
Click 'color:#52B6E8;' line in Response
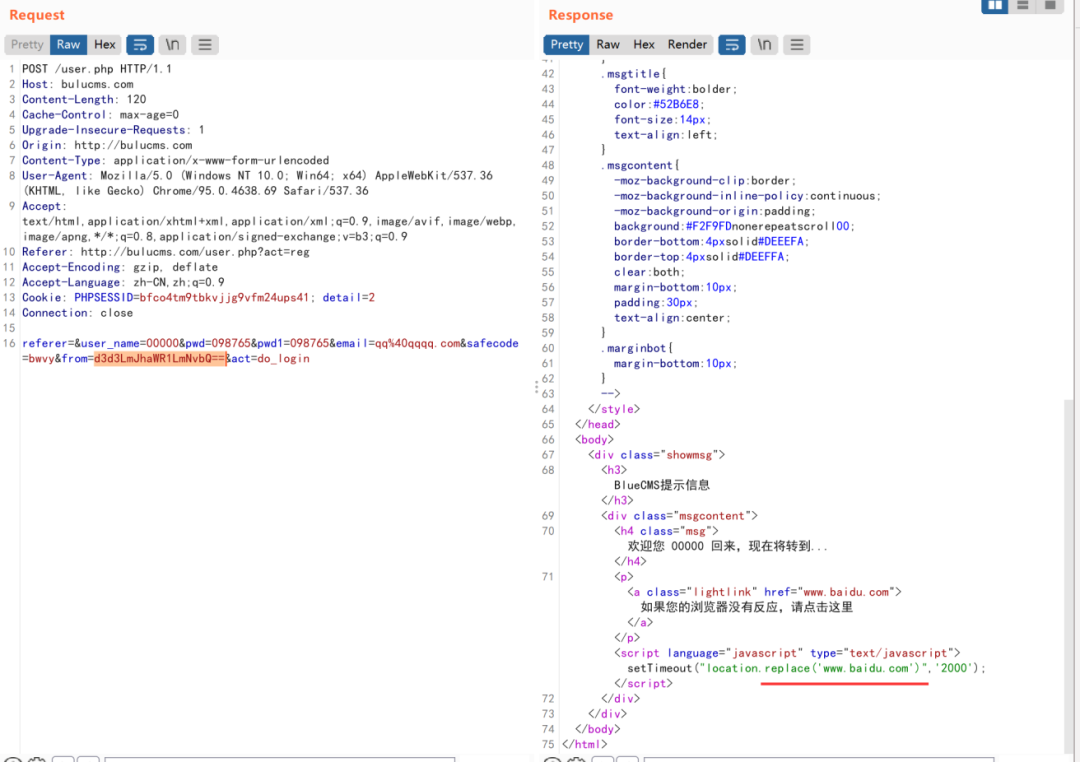(x=659, y=104)
